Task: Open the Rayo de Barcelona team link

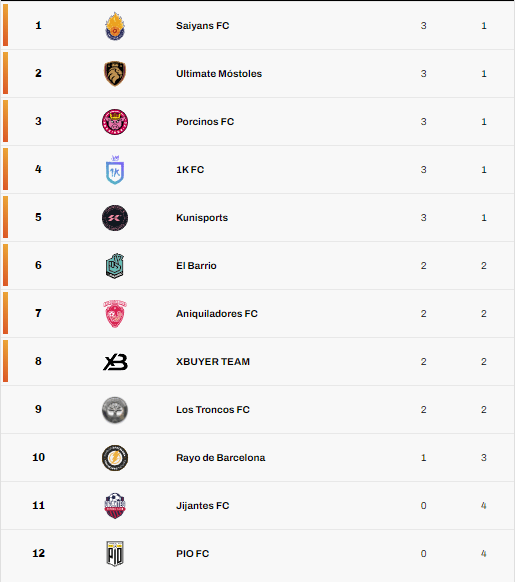Action: (221, 458)
